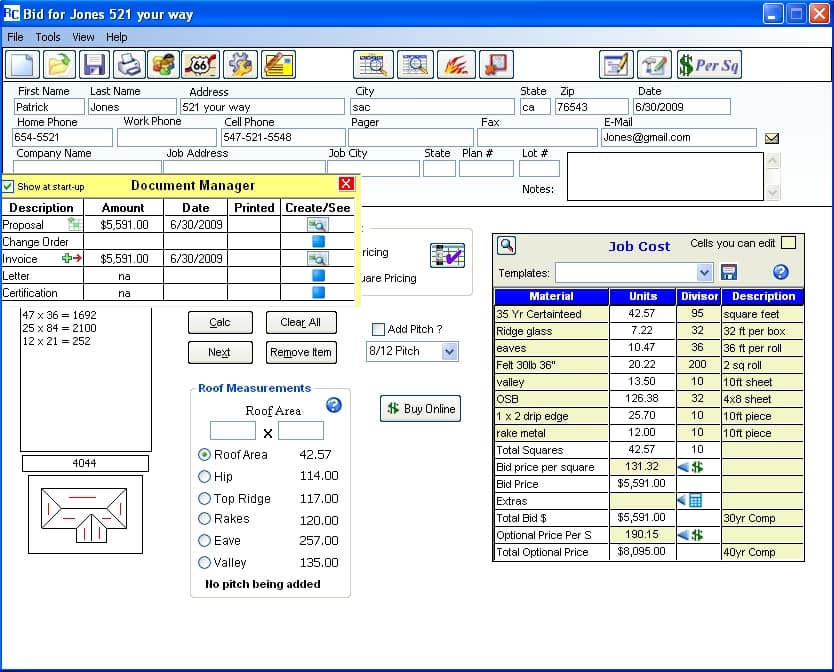The image size is (834, 672).
Task: Enable the Add Pitch checkbox
Action: (x=377, y=330)
